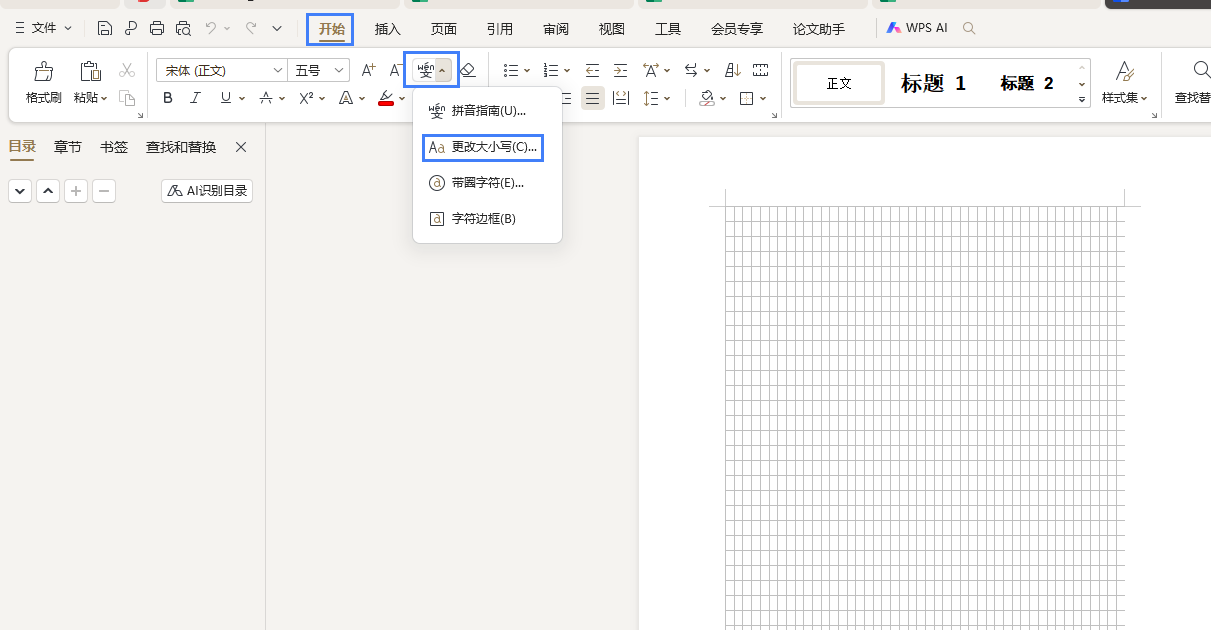Open the line spacing dropdown

pyautogui.click(x=668, y=98)
